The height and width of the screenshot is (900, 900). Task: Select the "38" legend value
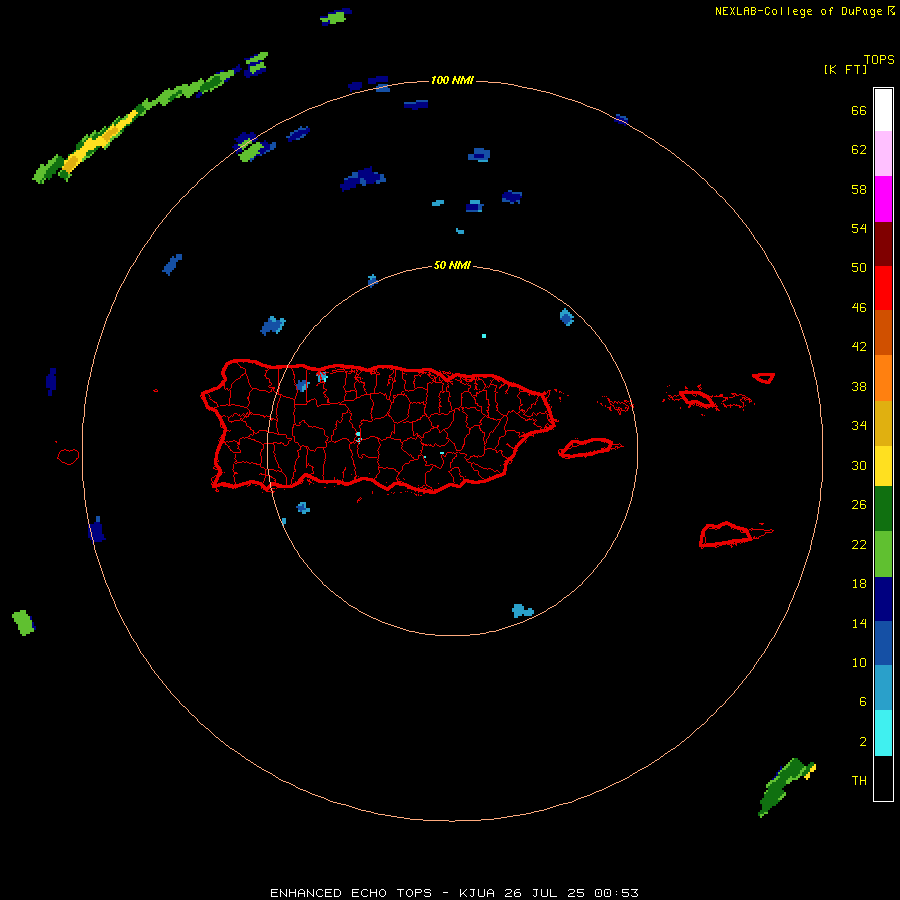point(859,387)
